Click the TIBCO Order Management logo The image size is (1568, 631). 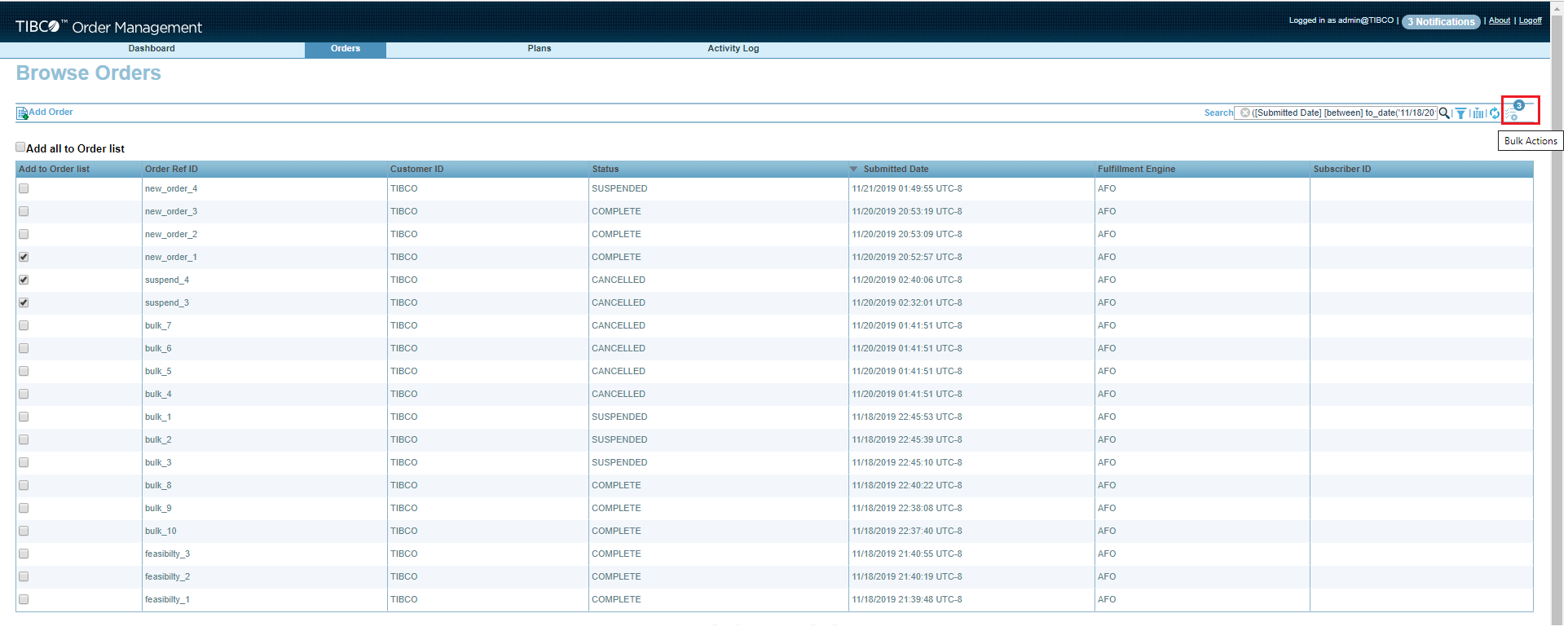click(108, 27)
